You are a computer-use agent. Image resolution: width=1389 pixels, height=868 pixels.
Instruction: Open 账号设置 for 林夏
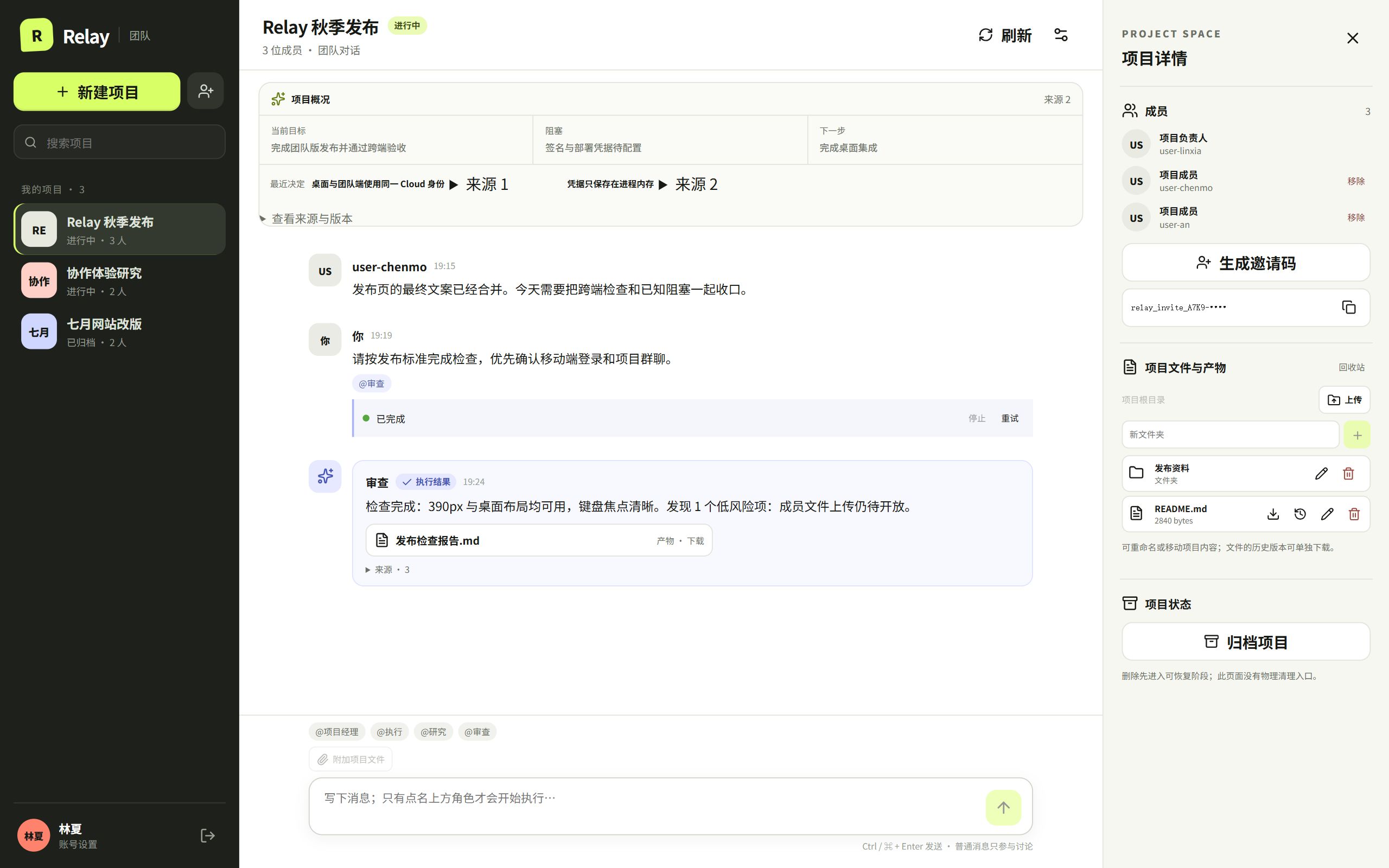pos(78,845)
